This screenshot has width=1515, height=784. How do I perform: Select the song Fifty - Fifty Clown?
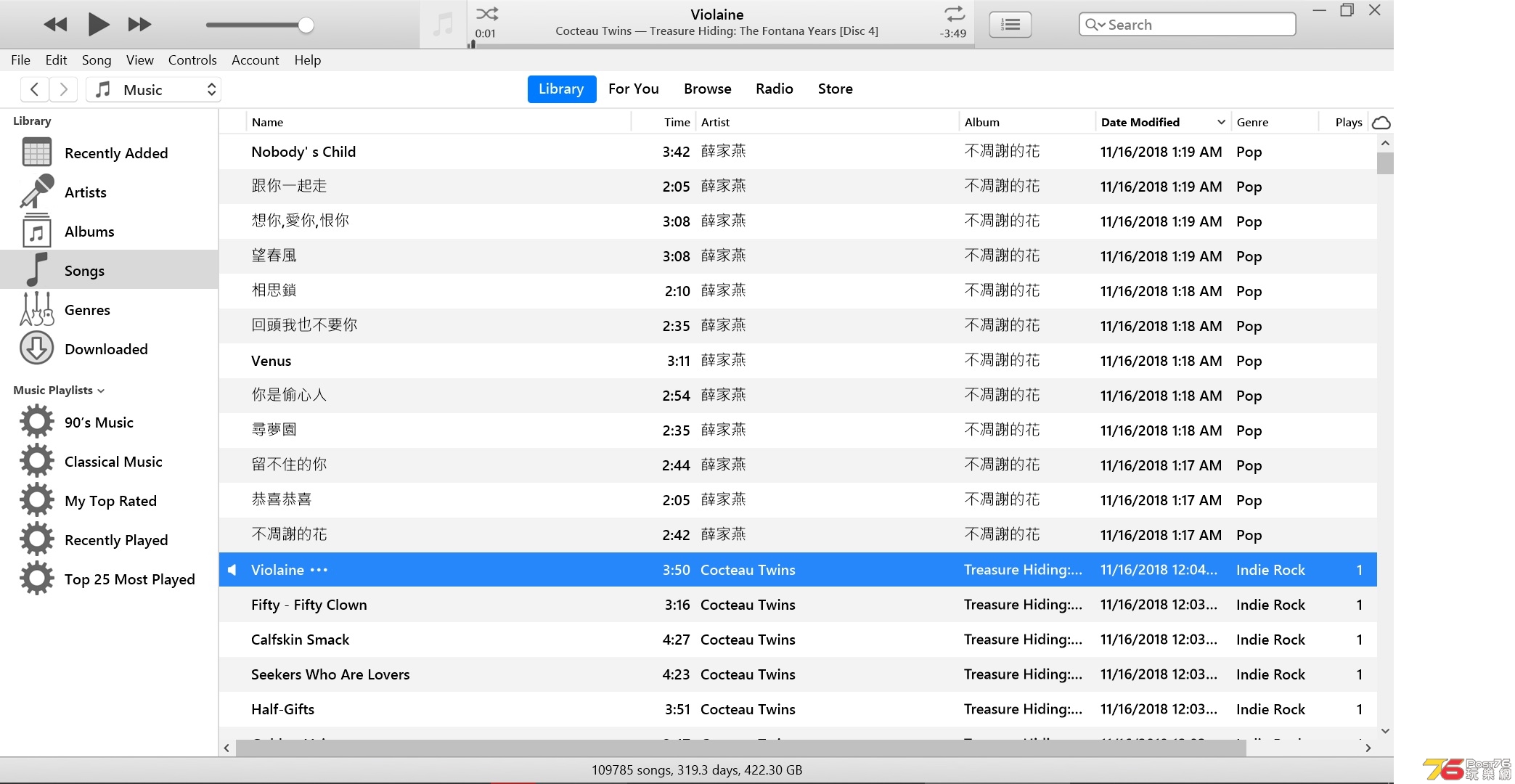pyautogui.click(x=798, y=605)
